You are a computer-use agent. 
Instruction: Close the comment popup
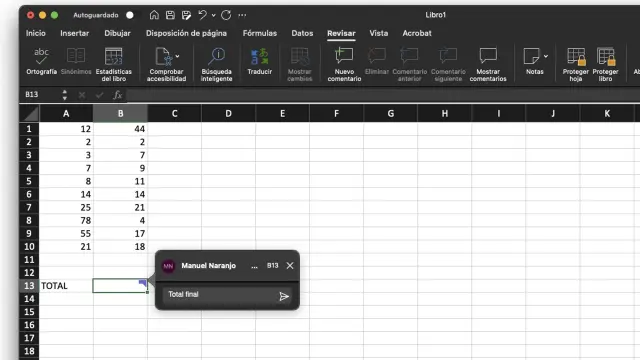pyautogui.click(x=290, y=266)
